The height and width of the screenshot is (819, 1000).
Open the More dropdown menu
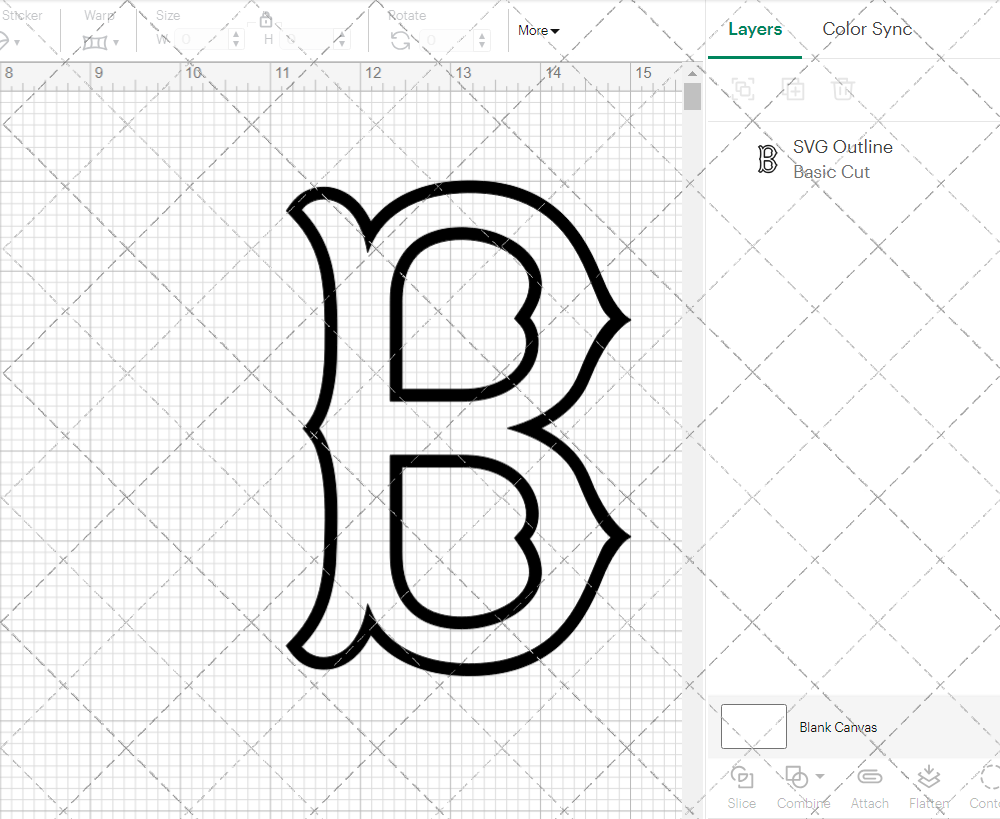(538, 30)
